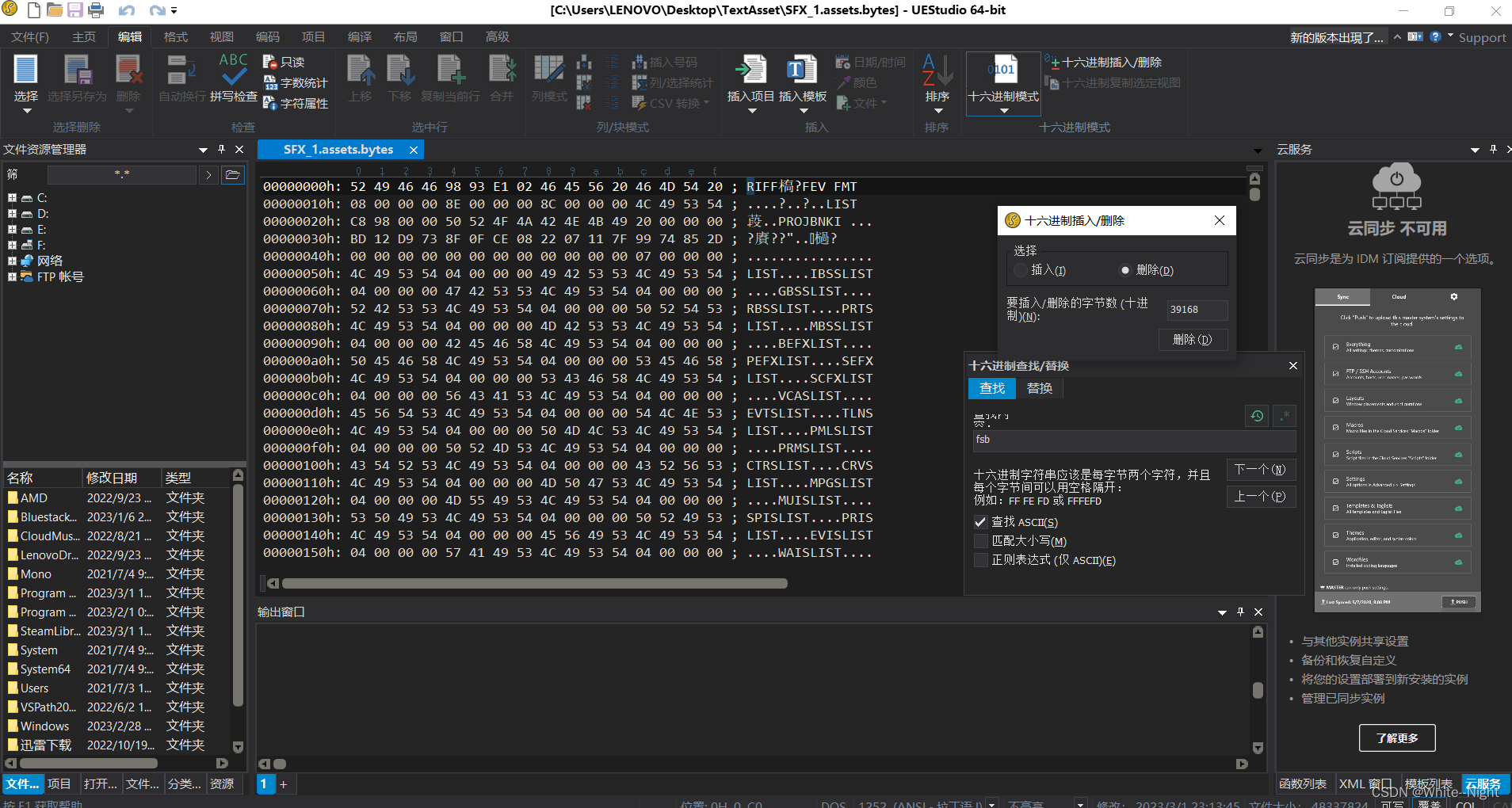Click the byte count field showing 39168
The width and height of the screenshot is (1512, 808).
coord(1197,310)
